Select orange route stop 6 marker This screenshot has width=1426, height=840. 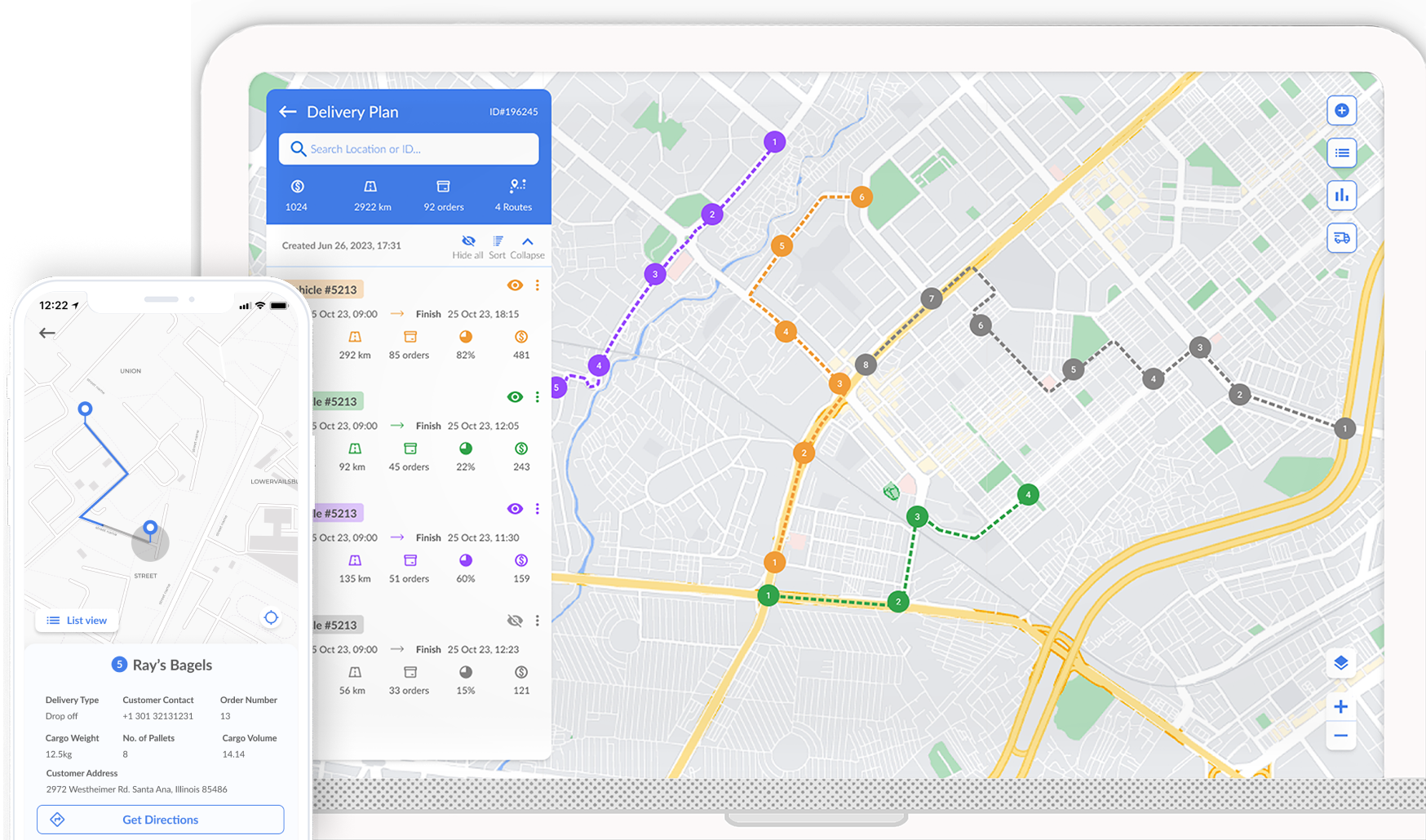[x=861, y=197]
